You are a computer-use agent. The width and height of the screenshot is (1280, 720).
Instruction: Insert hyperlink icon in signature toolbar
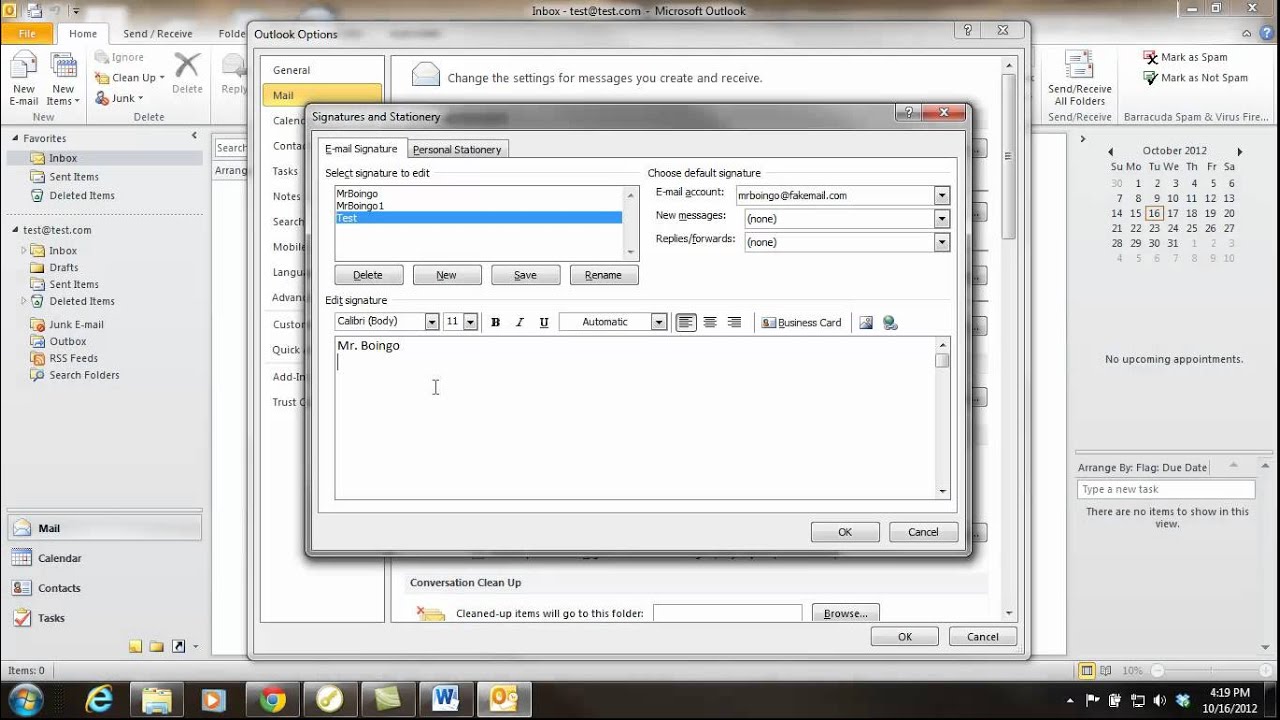click(x=890, y=322)
